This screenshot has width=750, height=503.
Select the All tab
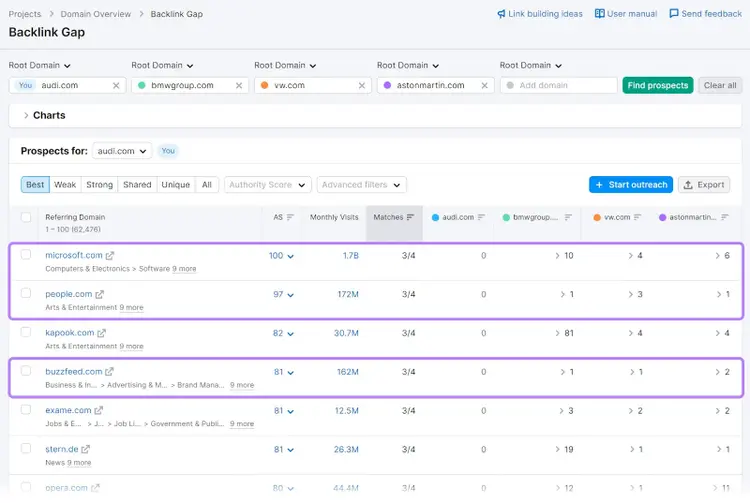207,185
